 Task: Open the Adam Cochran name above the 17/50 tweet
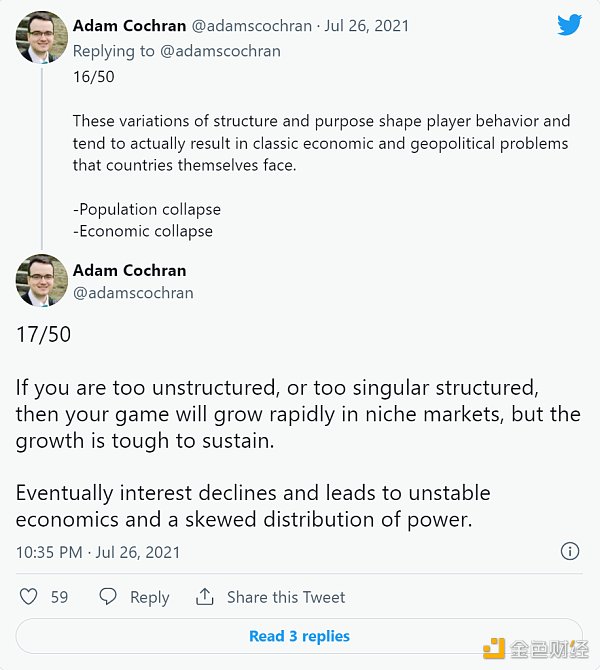tap(130, 270)
